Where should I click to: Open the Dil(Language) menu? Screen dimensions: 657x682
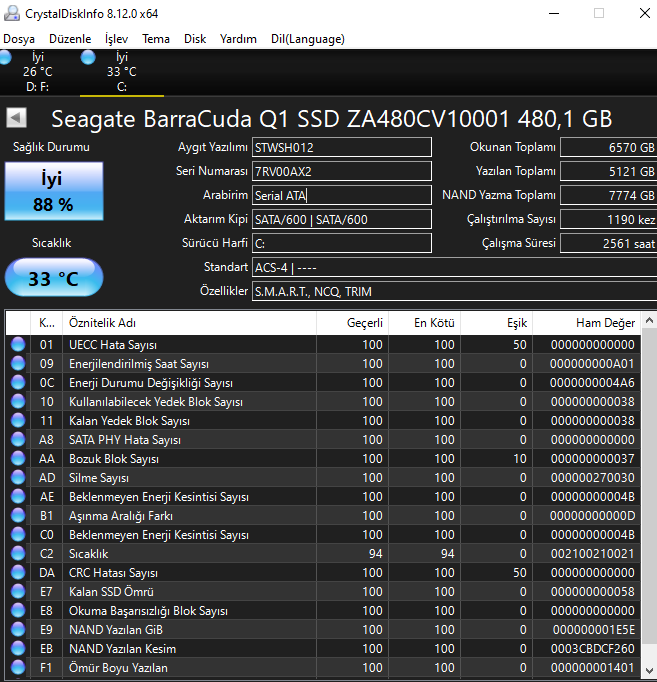pos(308,39)
